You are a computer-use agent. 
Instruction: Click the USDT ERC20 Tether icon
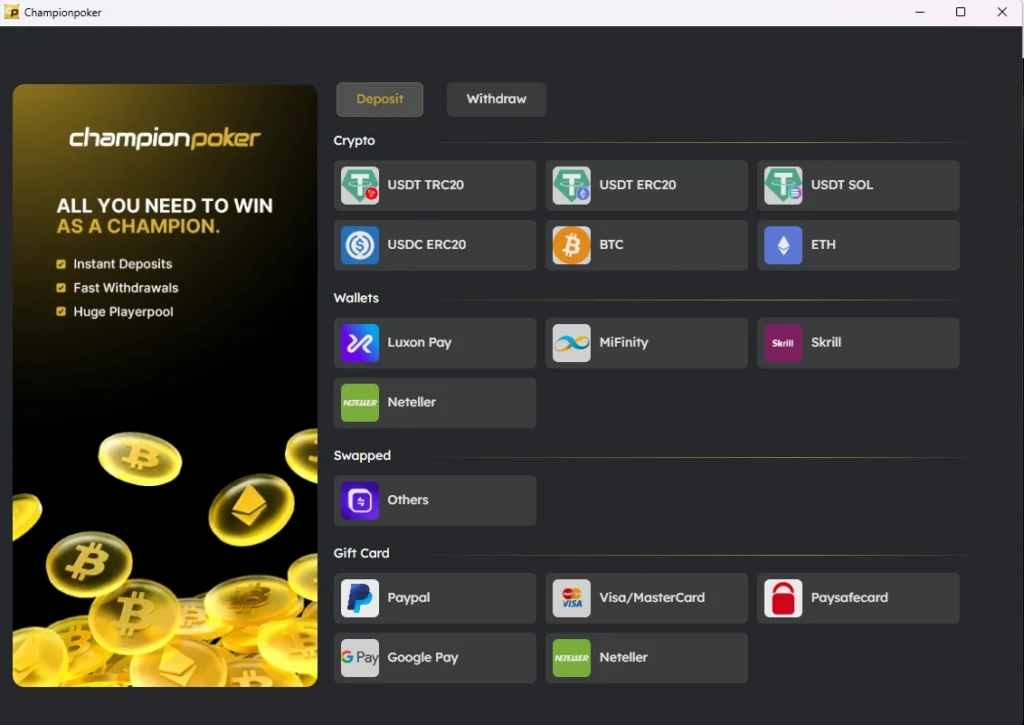[571, 185]
